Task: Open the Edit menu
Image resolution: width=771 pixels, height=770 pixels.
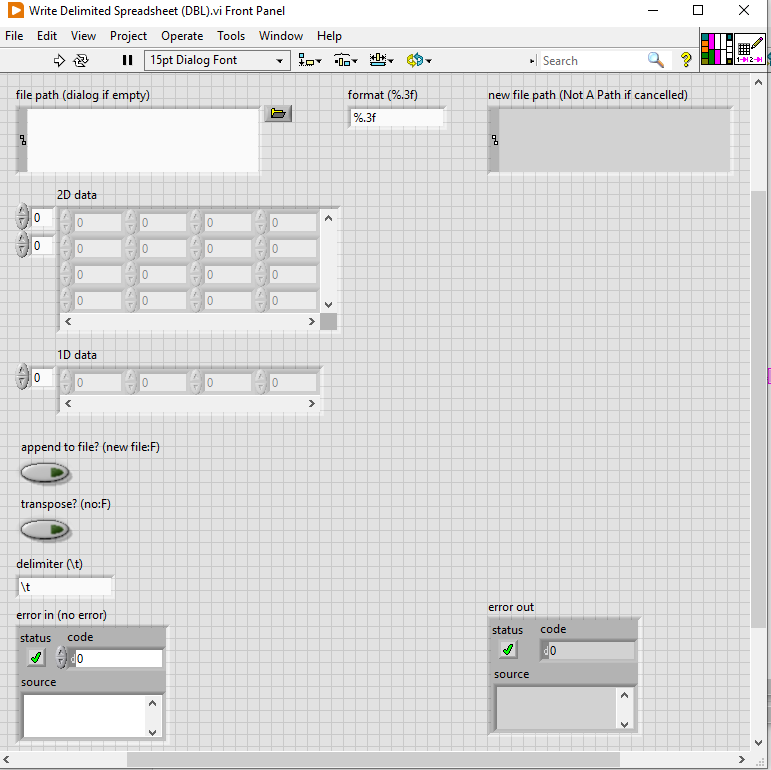Action: point(47,36)
